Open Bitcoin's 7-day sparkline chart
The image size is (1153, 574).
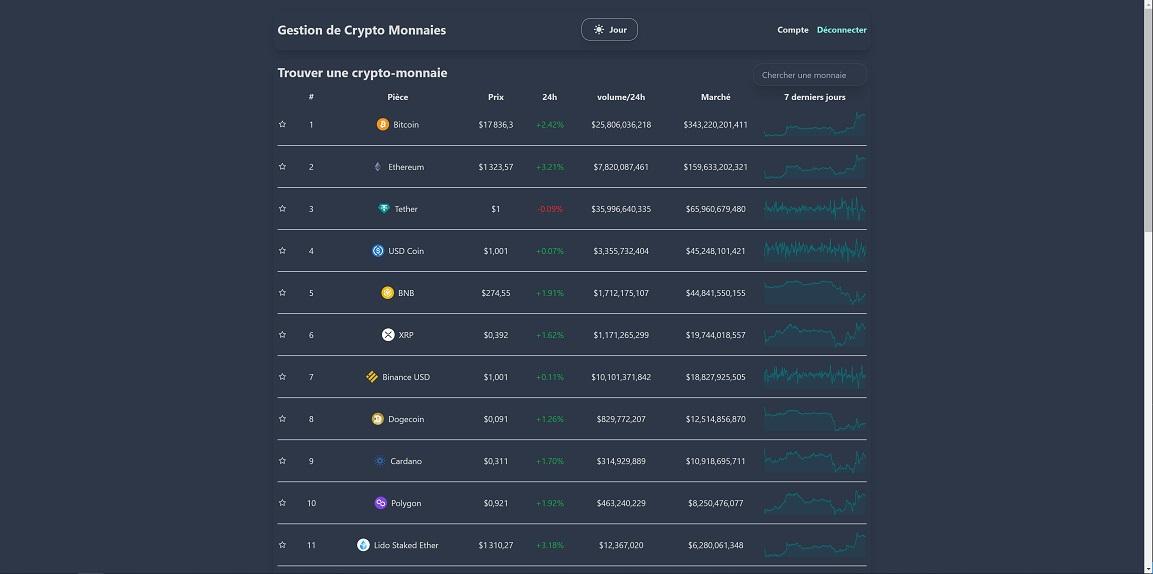tap(815, 125)
